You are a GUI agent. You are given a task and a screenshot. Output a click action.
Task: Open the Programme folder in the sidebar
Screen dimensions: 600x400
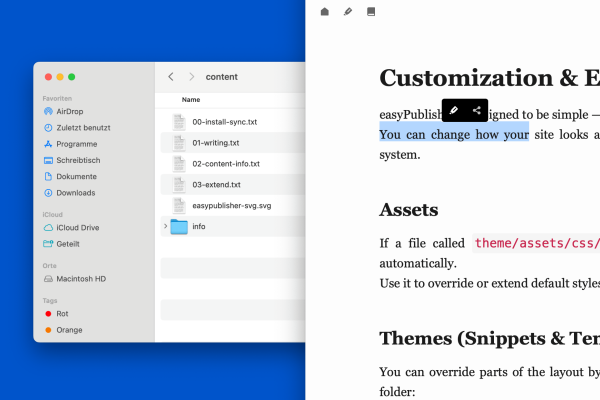point(76,144)
